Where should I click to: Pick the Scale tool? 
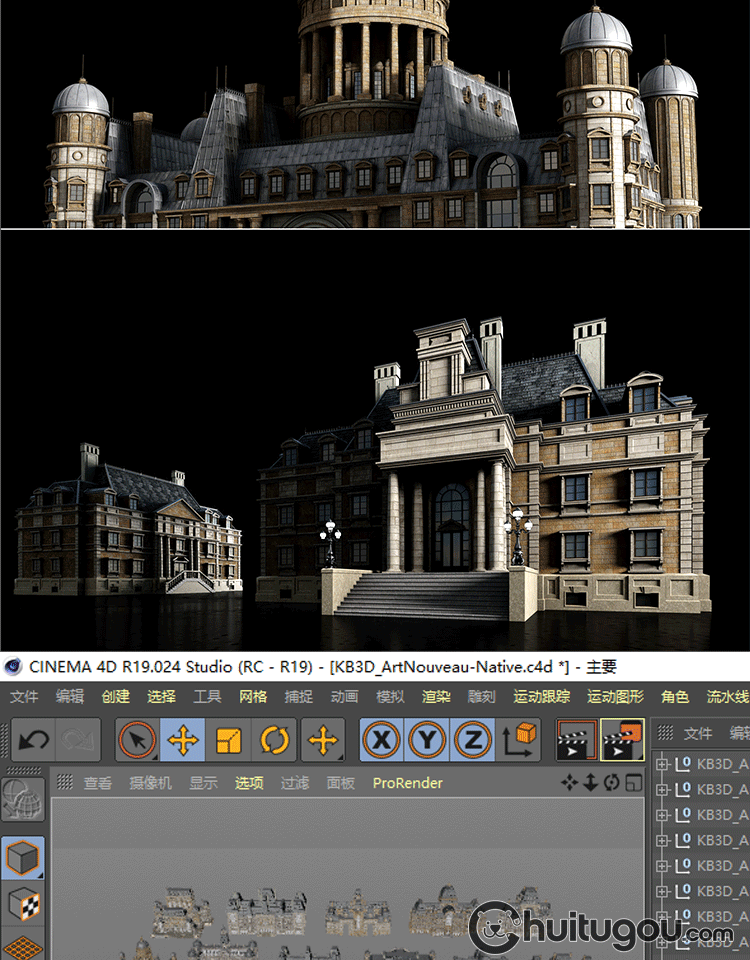[229, 741]
